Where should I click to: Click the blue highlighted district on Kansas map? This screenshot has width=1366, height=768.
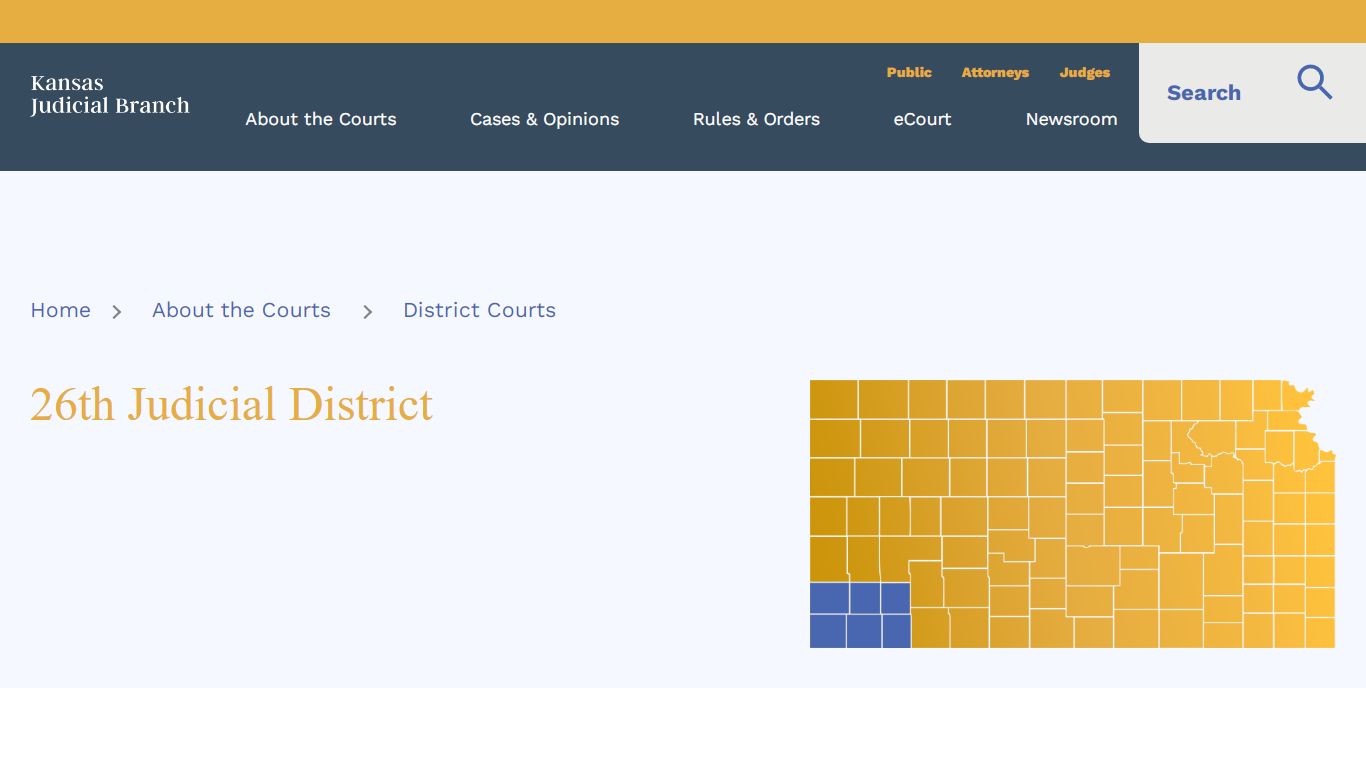point(860,615)
